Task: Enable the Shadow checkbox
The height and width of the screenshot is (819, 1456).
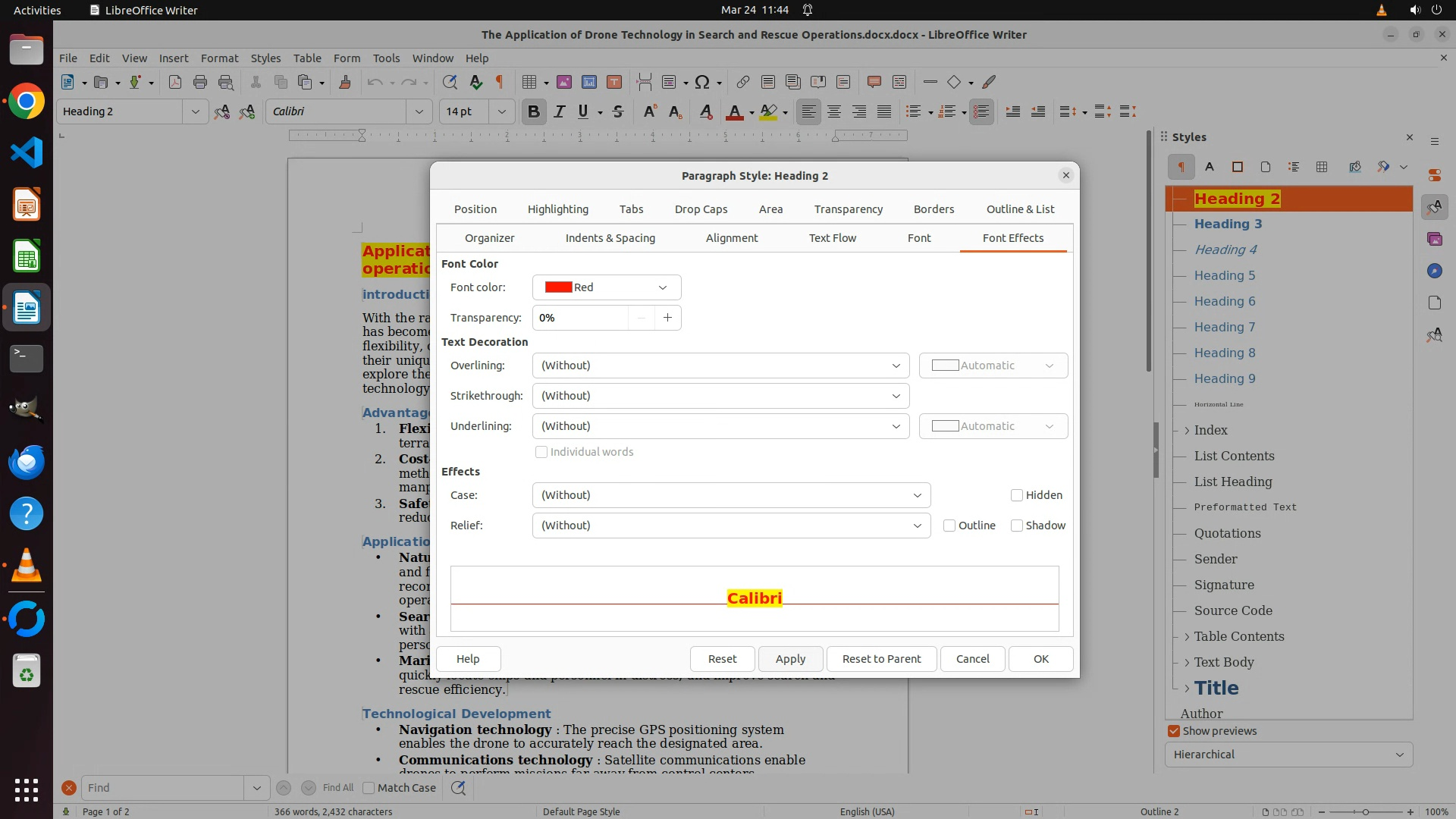Action: click(x=1017, y=526)
